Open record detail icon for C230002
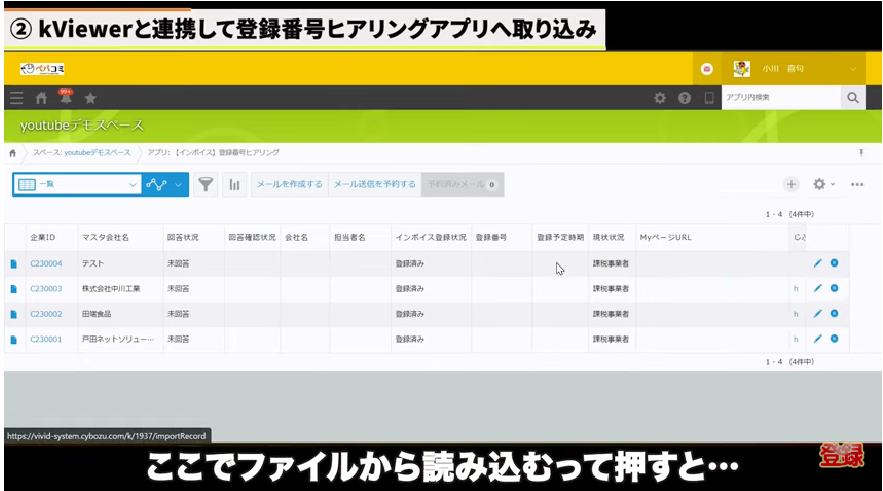The image size is (883, 491). (x=14, y=314)
